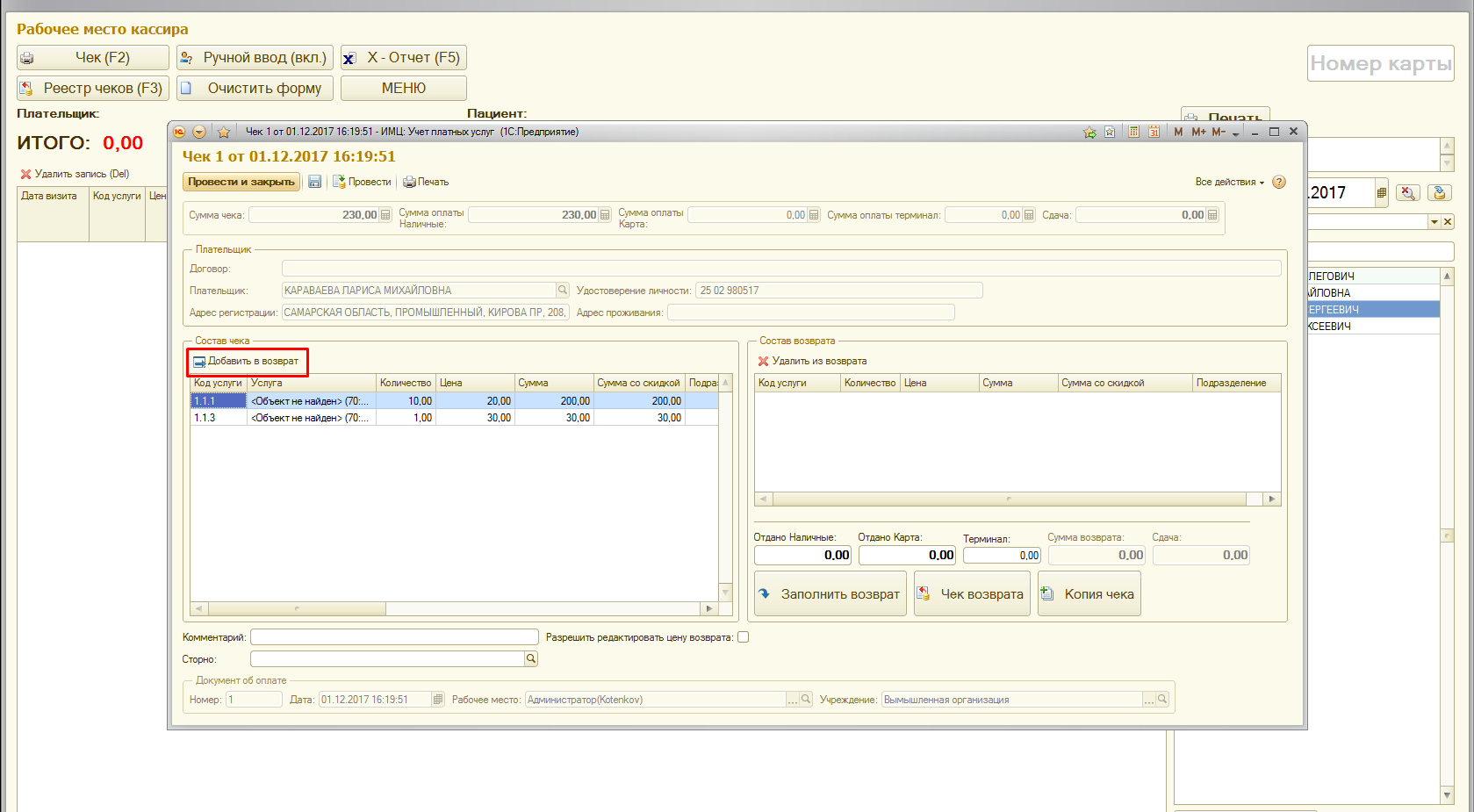
Task: Open the help question mark icon
Action: (x=1278, y=182)
